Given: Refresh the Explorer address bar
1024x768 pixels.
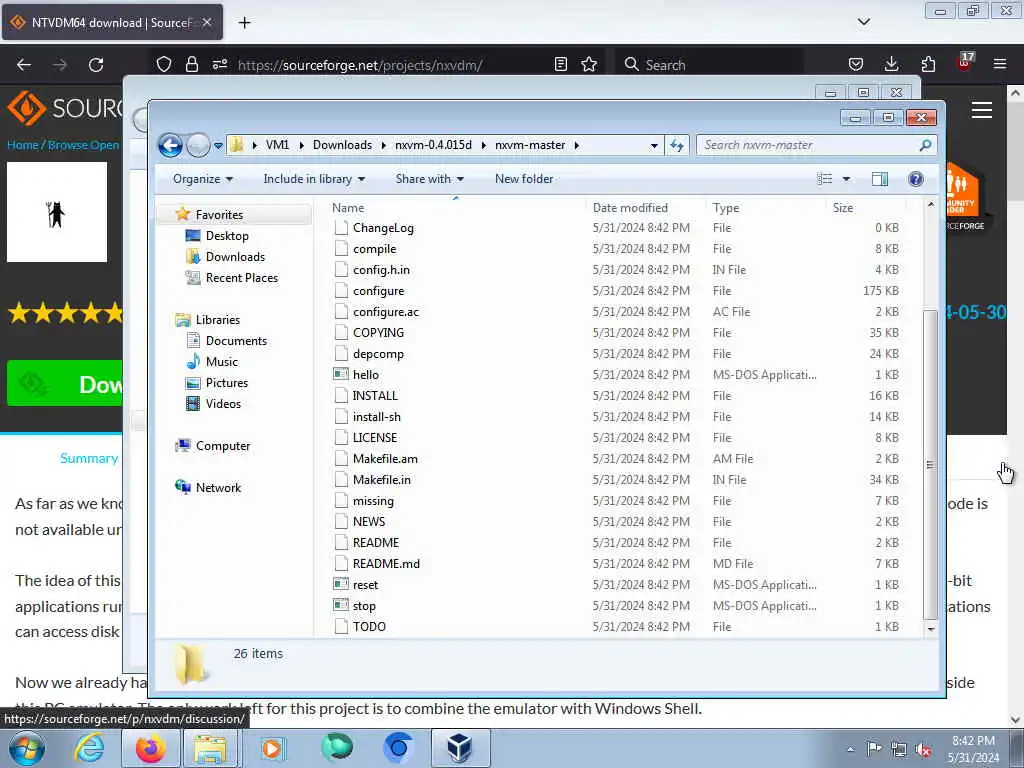Looking at the screenshot, I should point(677,145).
